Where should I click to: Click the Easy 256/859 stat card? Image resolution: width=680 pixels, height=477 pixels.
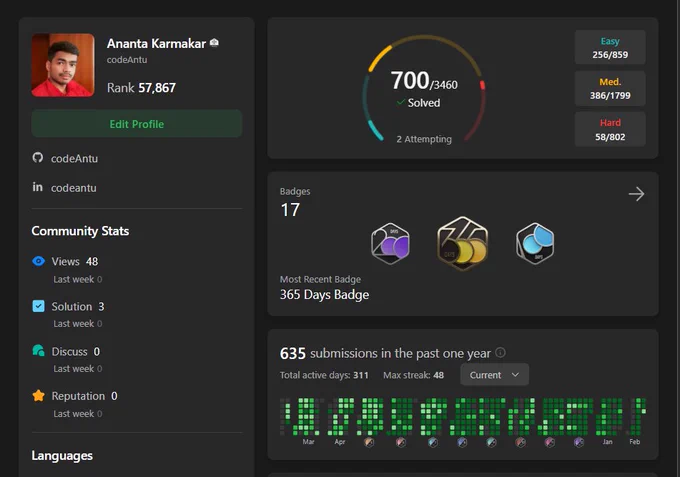610,48
